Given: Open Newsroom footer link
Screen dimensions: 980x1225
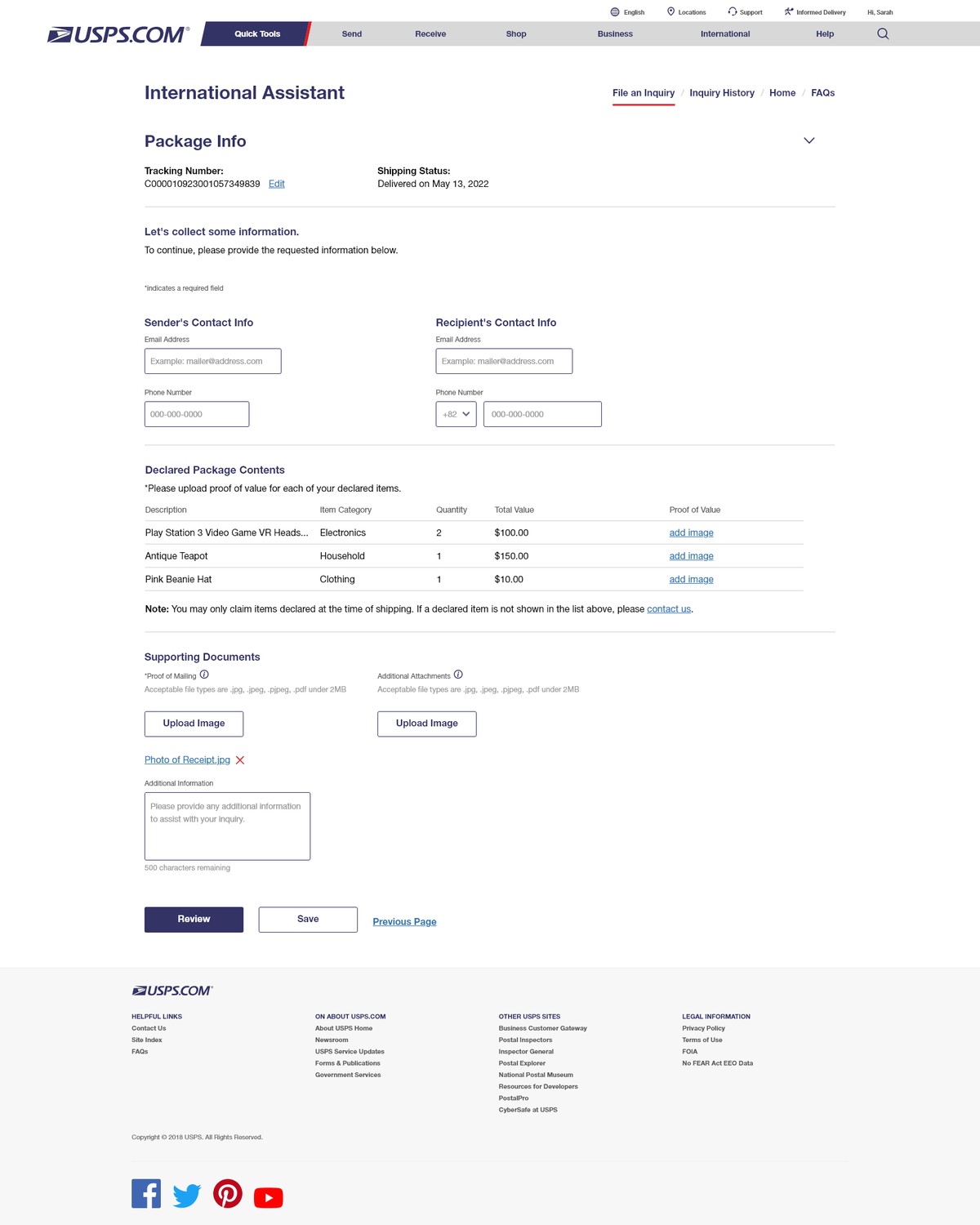Looking at the screenshot, I should tap(332, 1040).
